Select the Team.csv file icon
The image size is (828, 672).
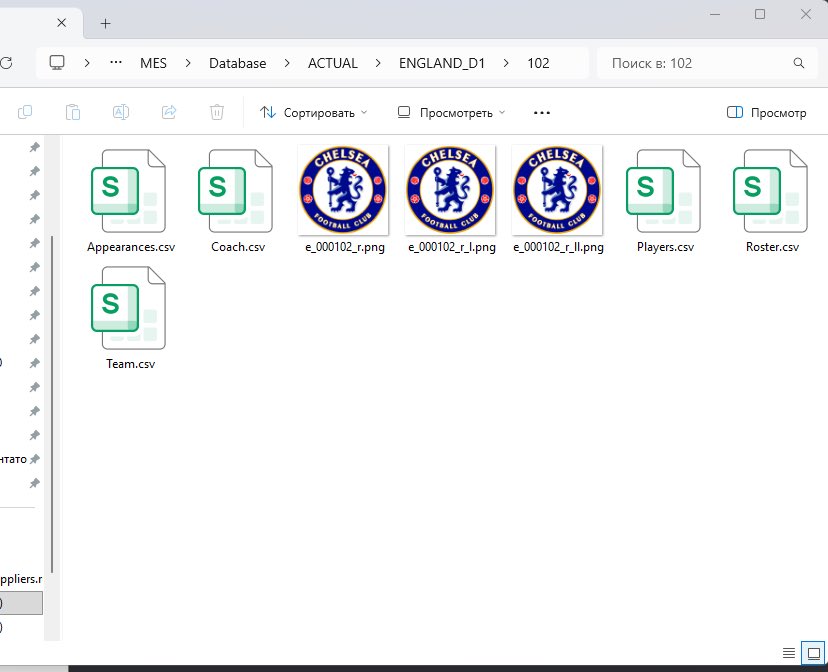tap(130, 308)
